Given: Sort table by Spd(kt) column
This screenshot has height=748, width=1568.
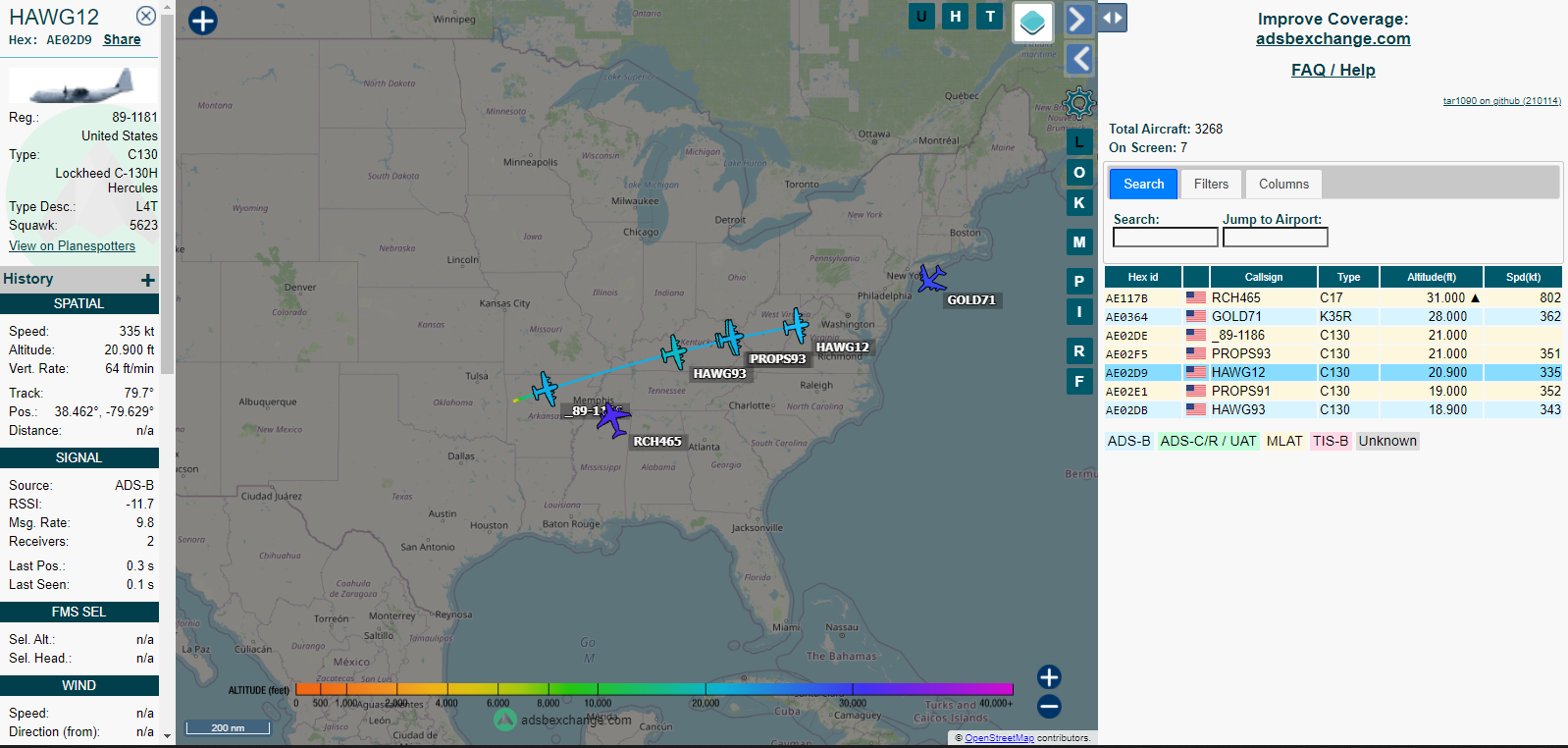Looking at the screenshot, I should click(1524, 277).
